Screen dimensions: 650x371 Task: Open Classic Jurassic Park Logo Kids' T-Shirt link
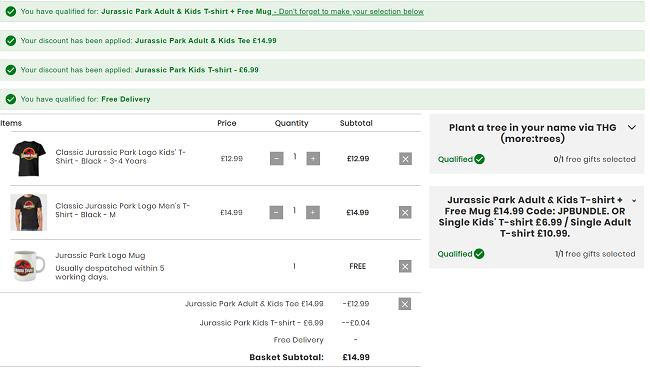(121, 157)
